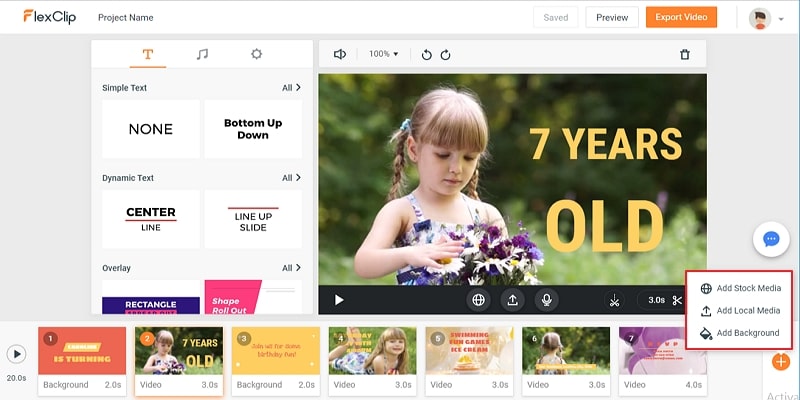
Task: Open the Settings gear tab
Action: (257, 54)
